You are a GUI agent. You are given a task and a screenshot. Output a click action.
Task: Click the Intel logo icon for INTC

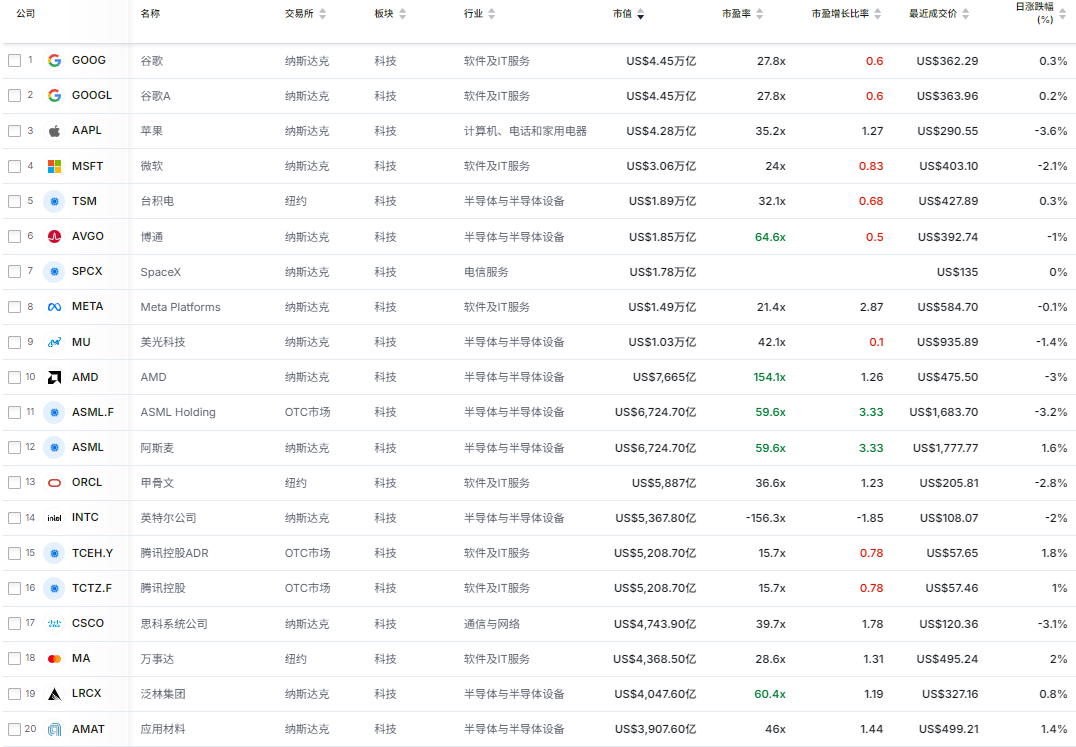pyautogui.click(x=54, y=518)
